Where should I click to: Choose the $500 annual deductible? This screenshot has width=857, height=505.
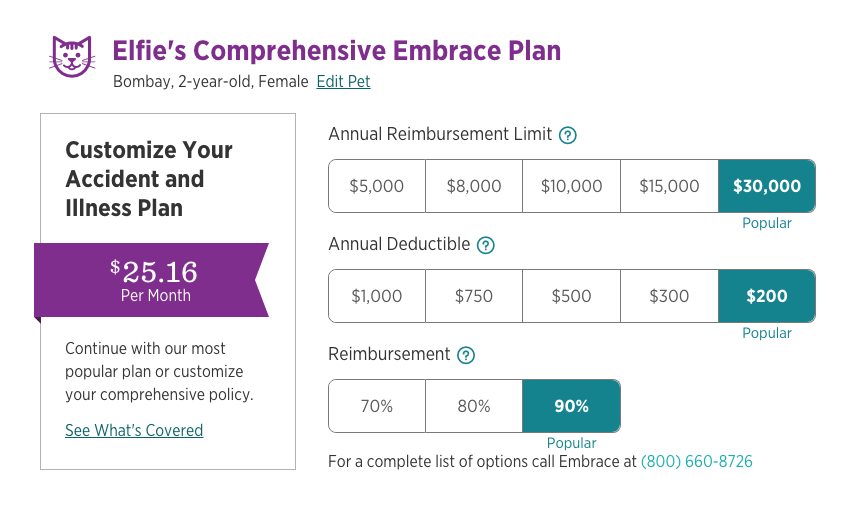(x=571, y=296)
